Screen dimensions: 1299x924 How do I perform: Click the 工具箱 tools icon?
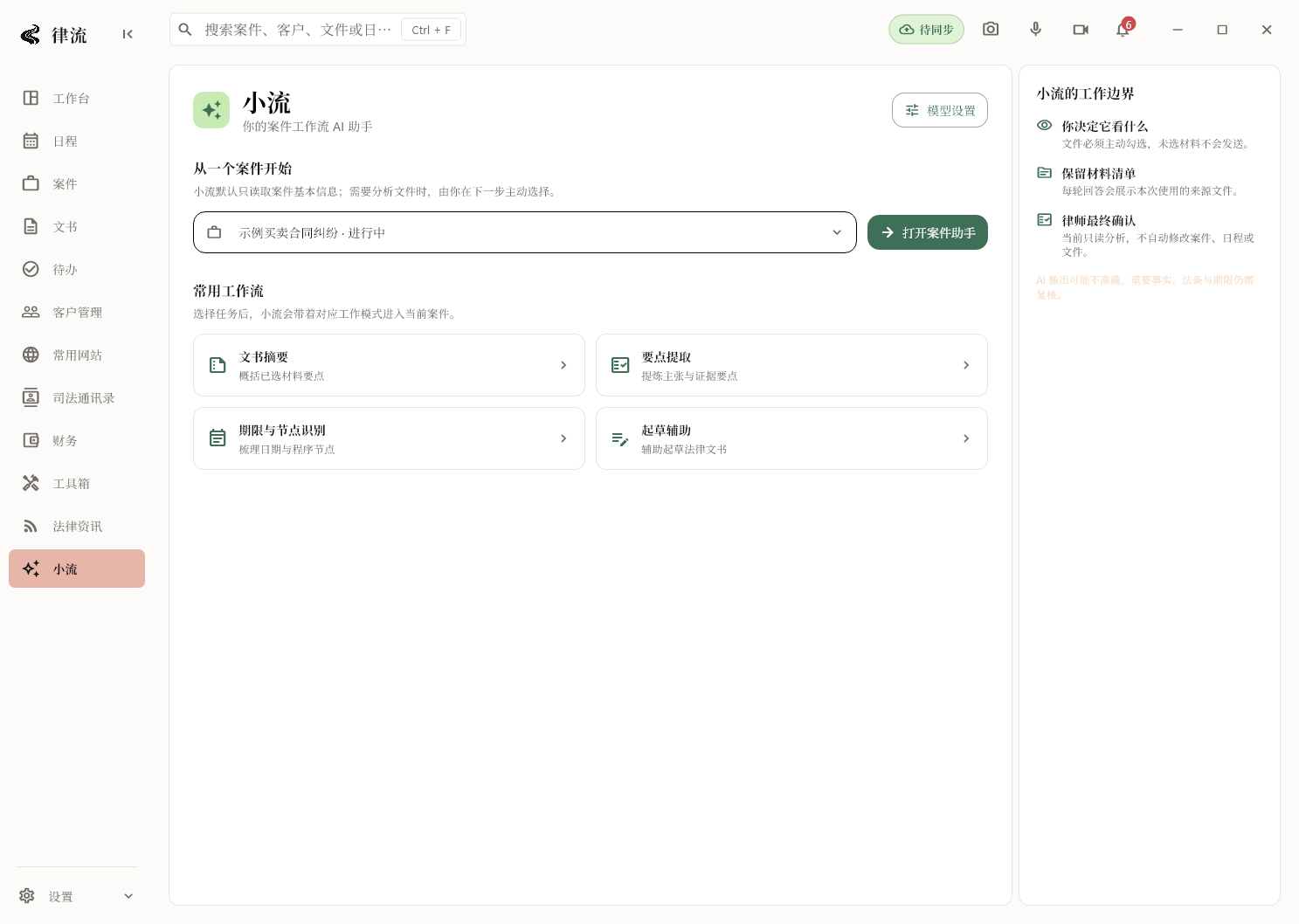tap(31, 483)
